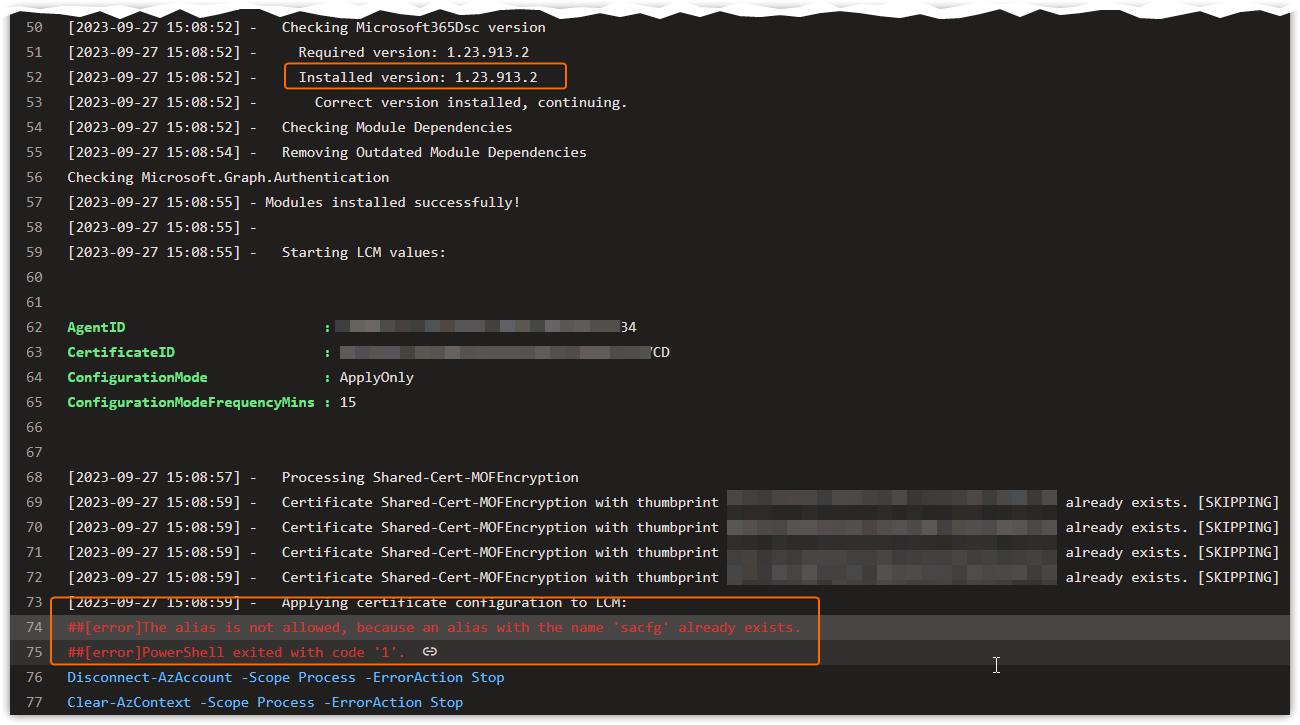Click the error 'The alias is not allowed' line
Viewport: 1300px width, 725px height.
pyautogui.click(x=430, y=627)
